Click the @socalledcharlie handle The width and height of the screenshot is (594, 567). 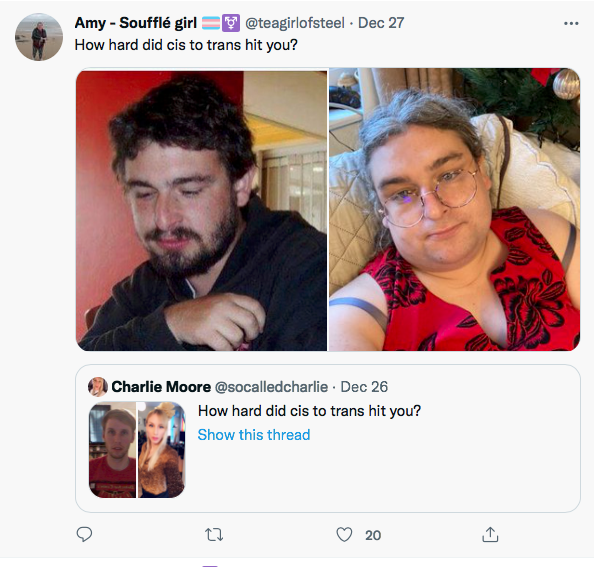(271, 387)
